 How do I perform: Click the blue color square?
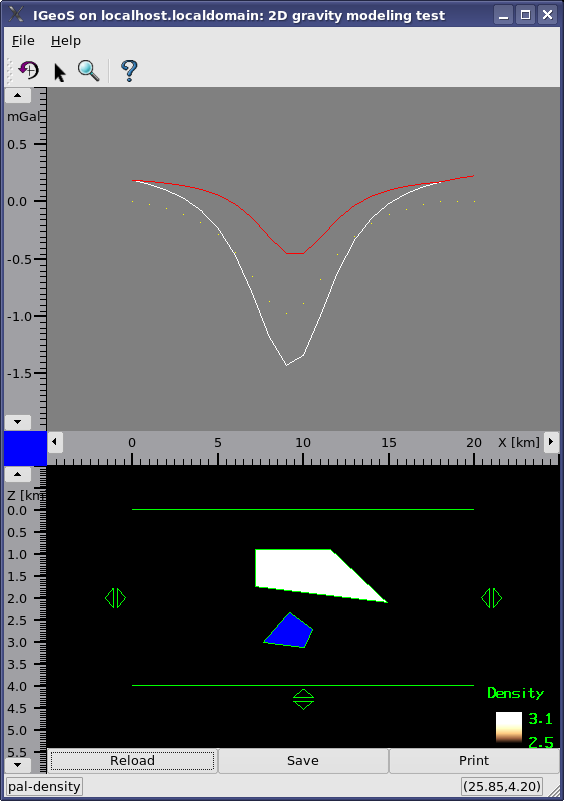click(x=25, y=448)
